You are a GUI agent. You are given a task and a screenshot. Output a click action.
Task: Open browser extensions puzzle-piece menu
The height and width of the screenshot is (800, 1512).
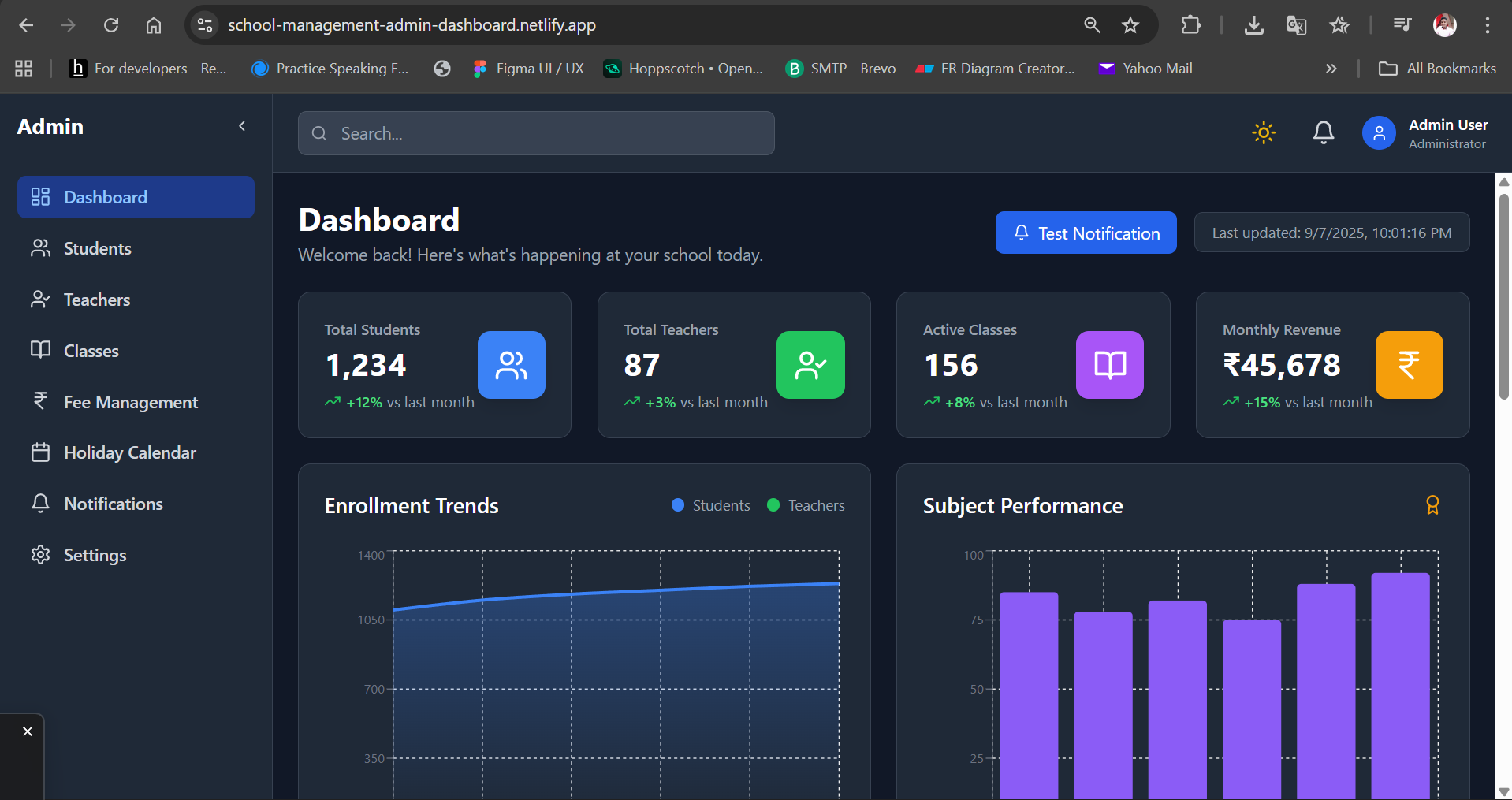(1190, 24)
